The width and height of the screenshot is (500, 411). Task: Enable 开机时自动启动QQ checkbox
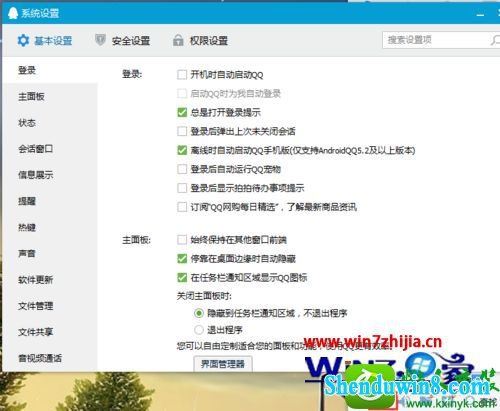point(182,75)
